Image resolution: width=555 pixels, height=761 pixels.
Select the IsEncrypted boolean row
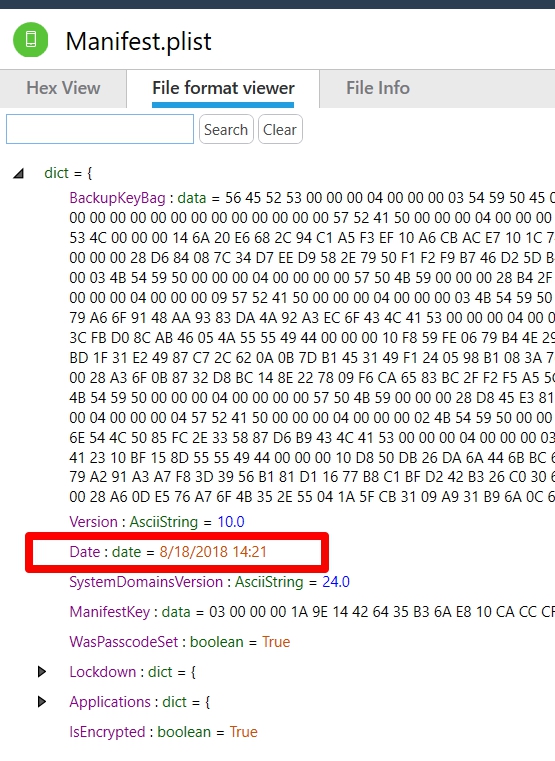pos(163,732)
